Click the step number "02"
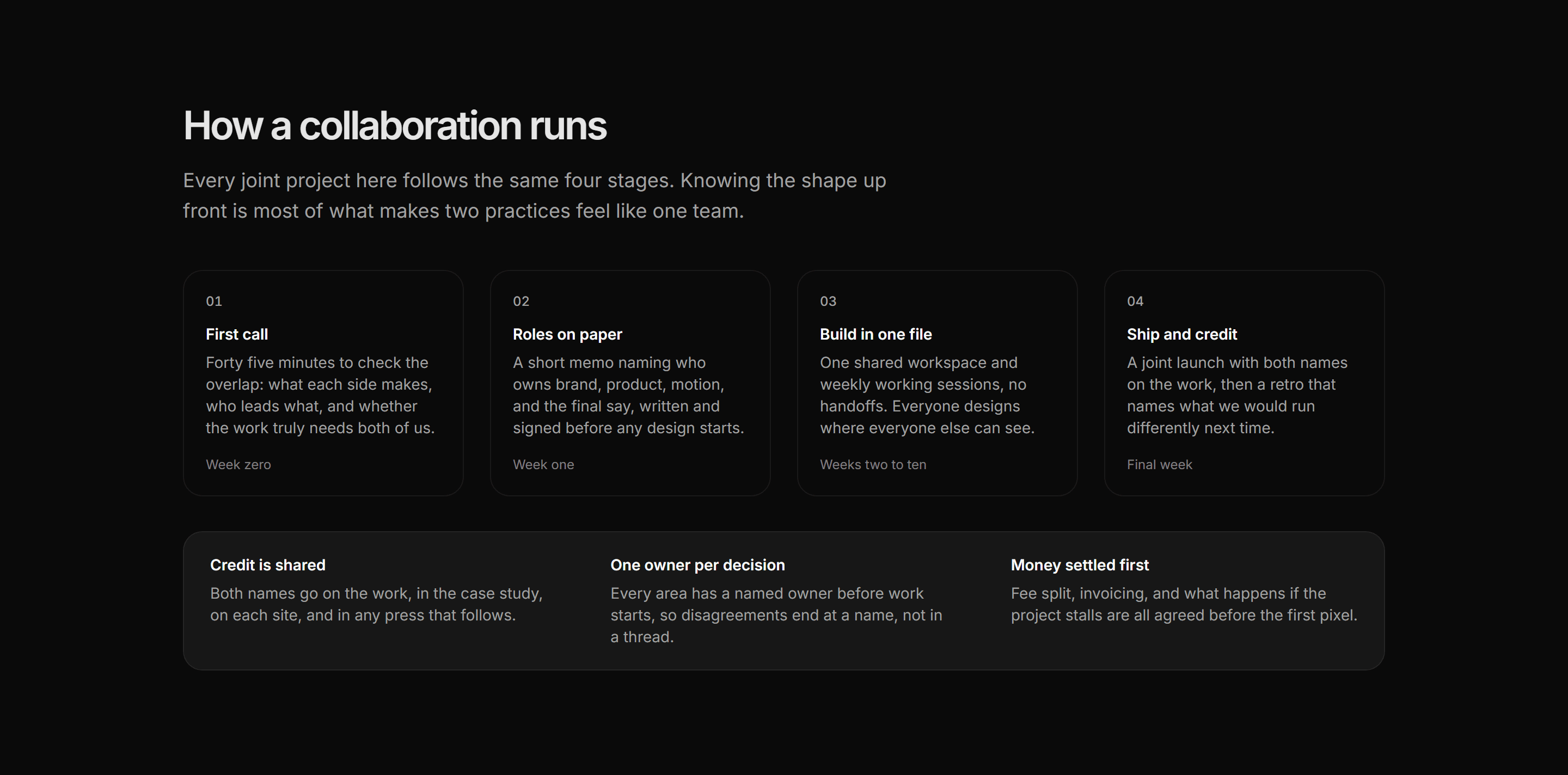 521,301
